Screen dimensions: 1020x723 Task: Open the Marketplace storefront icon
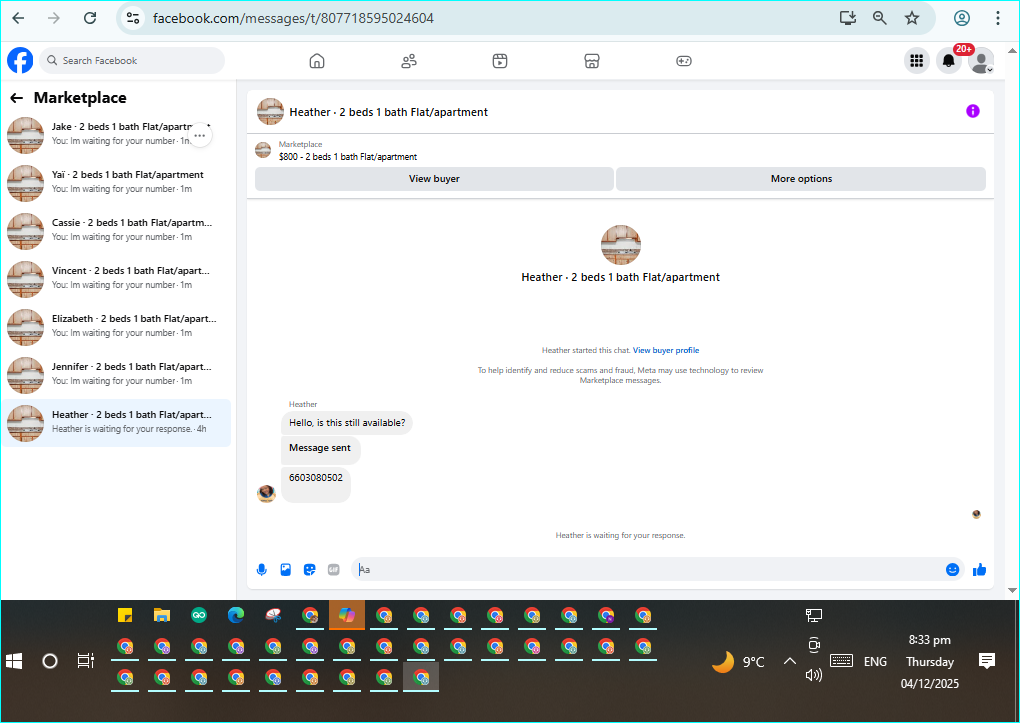point(591,61)
